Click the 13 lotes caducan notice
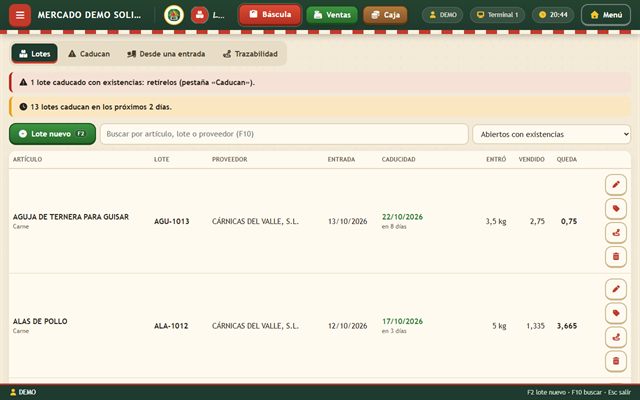The height and width of the screenshot is (400, 640). click(x=320, y=107)
